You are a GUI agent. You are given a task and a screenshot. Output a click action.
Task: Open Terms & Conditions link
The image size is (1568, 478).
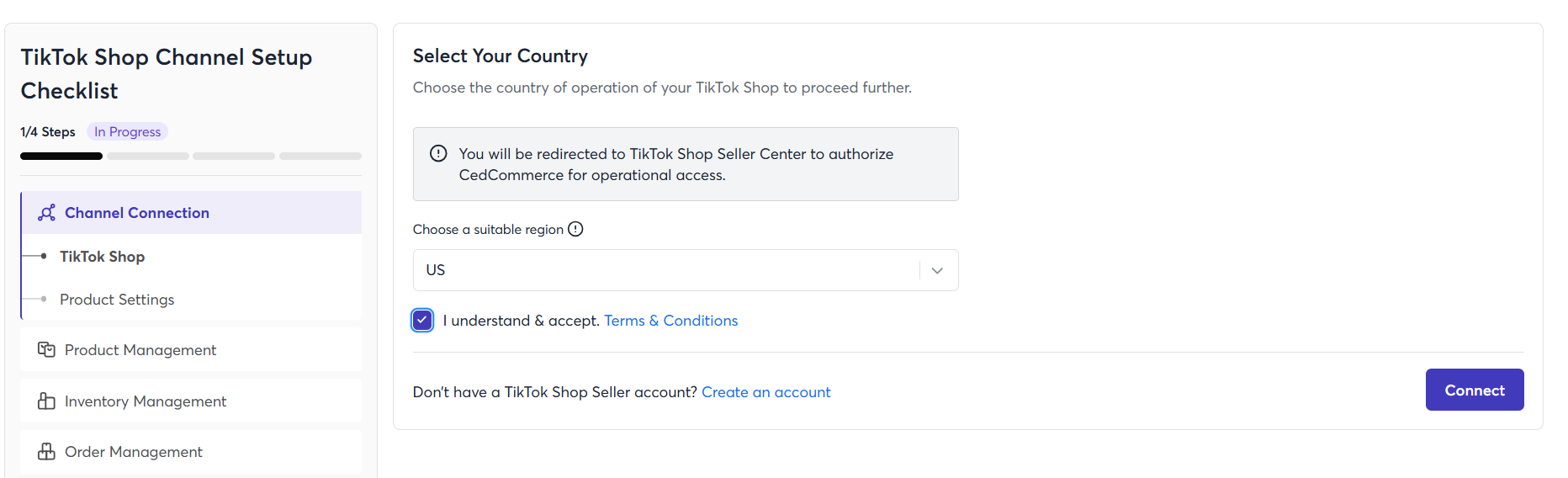(670, 321)
